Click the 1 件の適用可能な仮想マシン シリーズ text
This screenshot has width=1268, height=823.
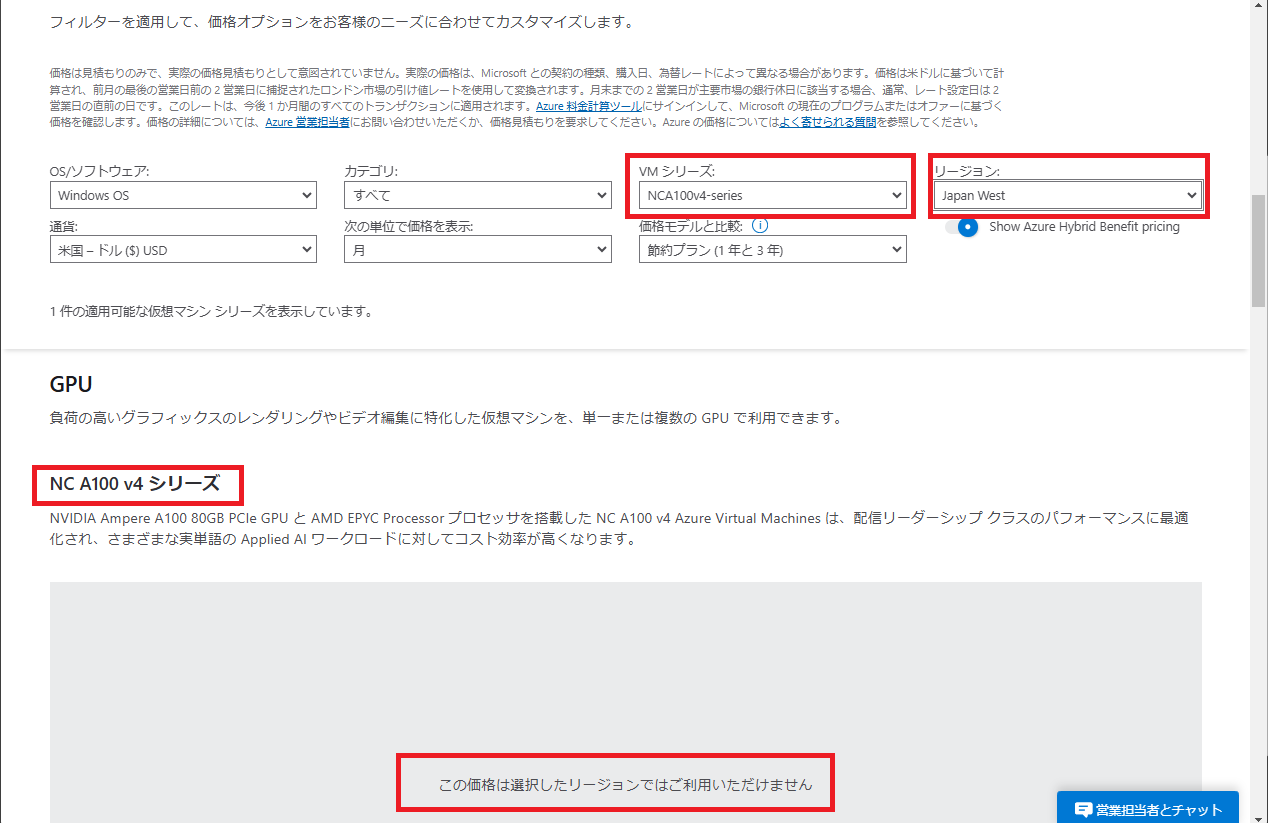tap(211, 311)
